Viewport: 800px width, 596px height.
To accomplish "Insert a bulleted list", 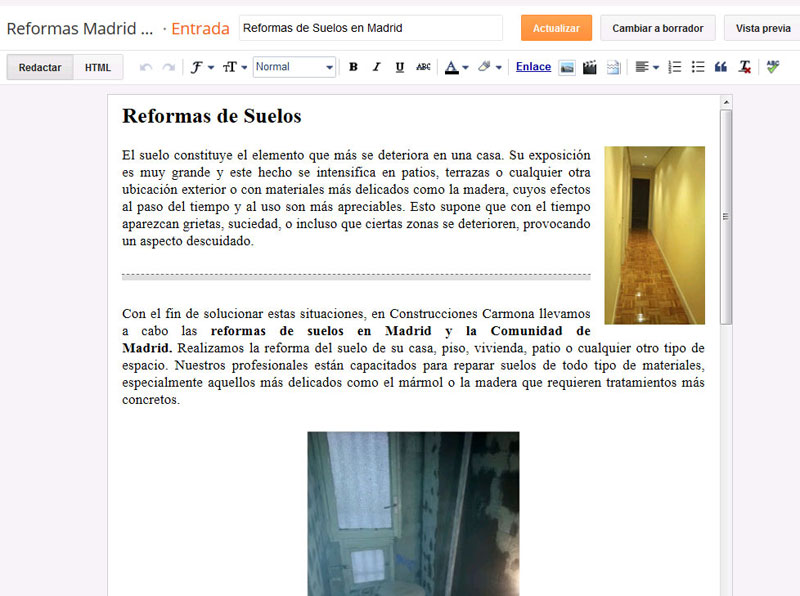I will click(x=698, y=67).
